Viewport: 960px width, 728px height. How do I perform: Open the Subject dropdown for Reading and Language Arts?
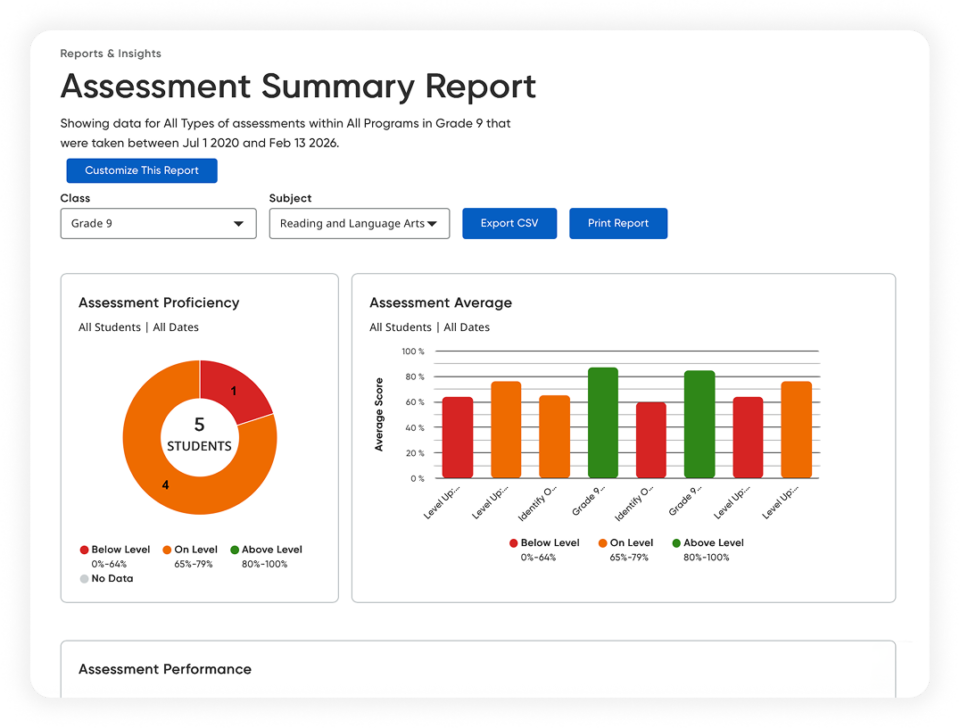[358, 223]
